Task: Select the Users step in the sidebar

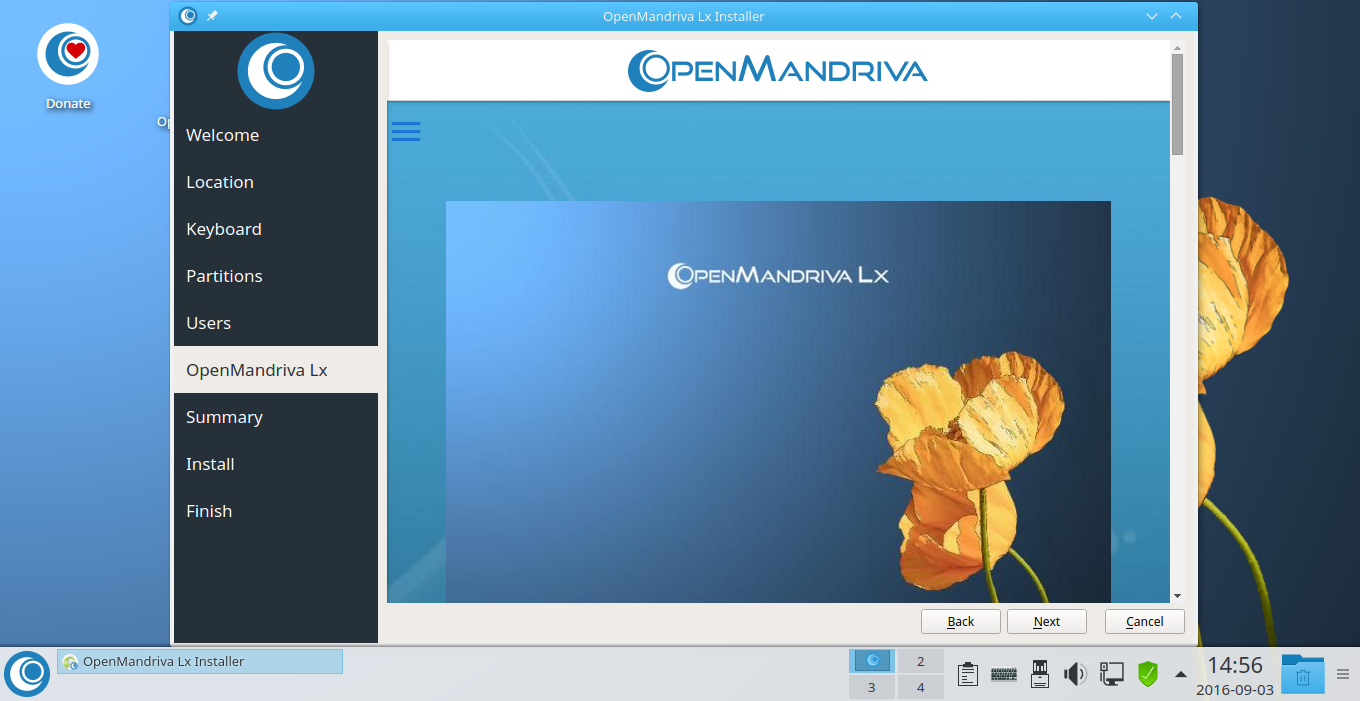Action: pyautogui.click(x=276, y=323)
